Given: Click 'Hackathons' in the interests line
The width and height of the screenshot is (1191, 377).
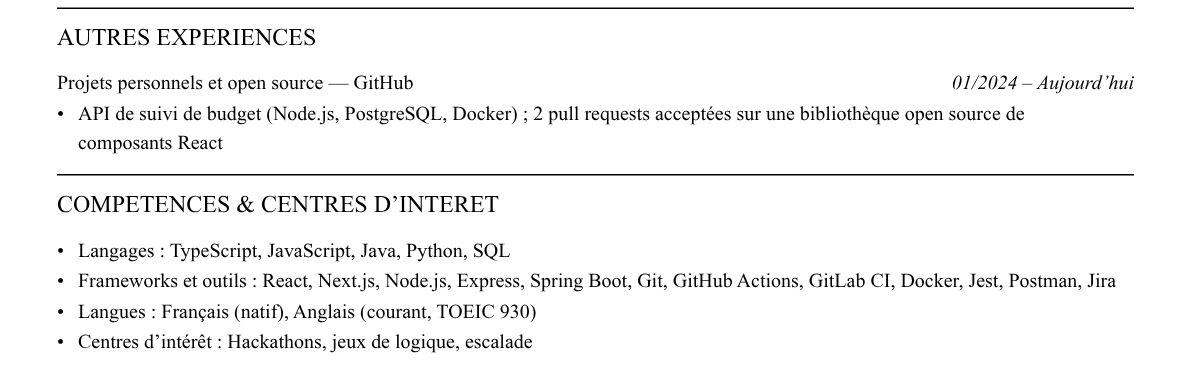Looking at the screenshot, I should click(x=276, y=342).
